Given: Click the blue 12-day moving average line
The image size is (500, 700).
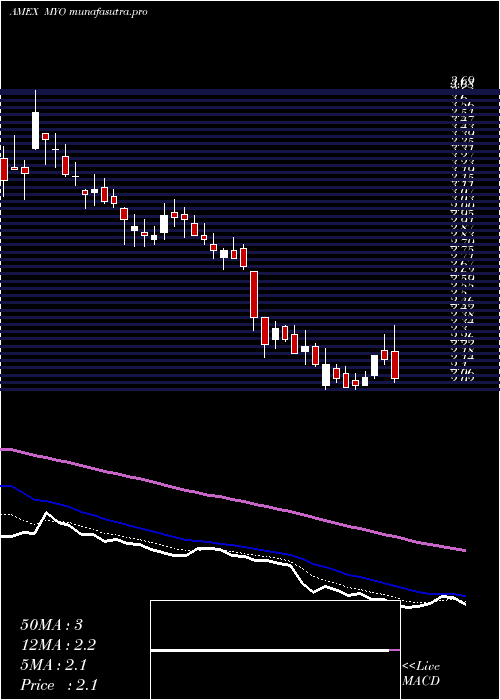Looking at the screenshot, I should pos(232,545).
